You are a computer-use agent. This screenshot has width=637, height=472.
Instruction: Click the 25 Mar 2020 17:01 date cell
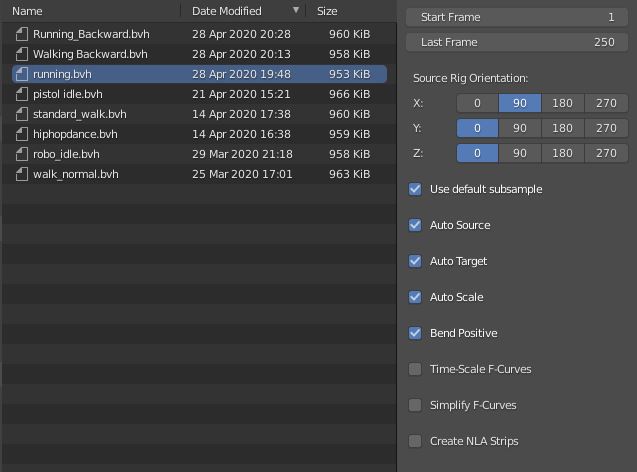tap(242, 174)
